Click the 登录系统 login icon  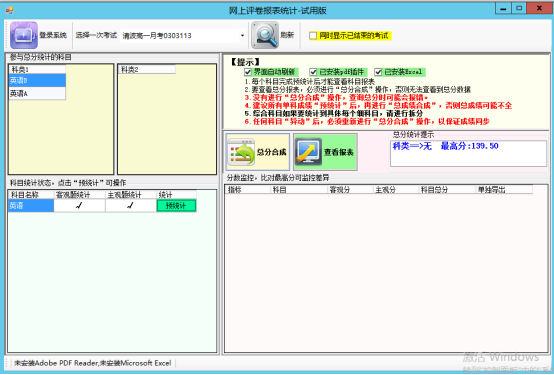point(24,35)
